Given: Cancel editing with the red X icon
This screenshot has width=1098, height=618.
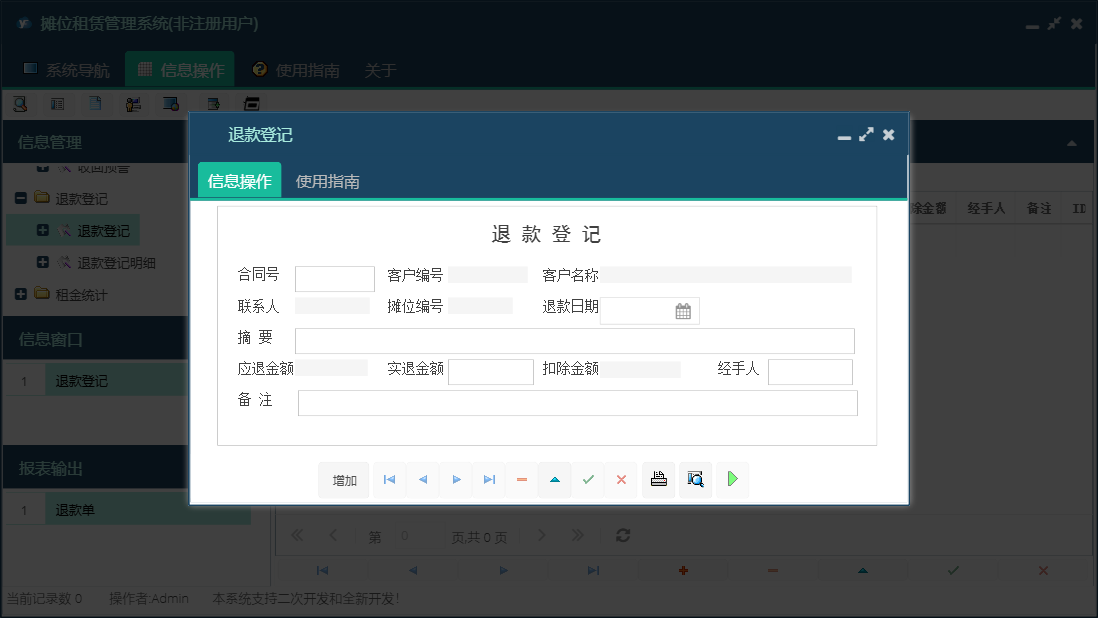Looking at the screenshot, I should (x=620, y=479).
